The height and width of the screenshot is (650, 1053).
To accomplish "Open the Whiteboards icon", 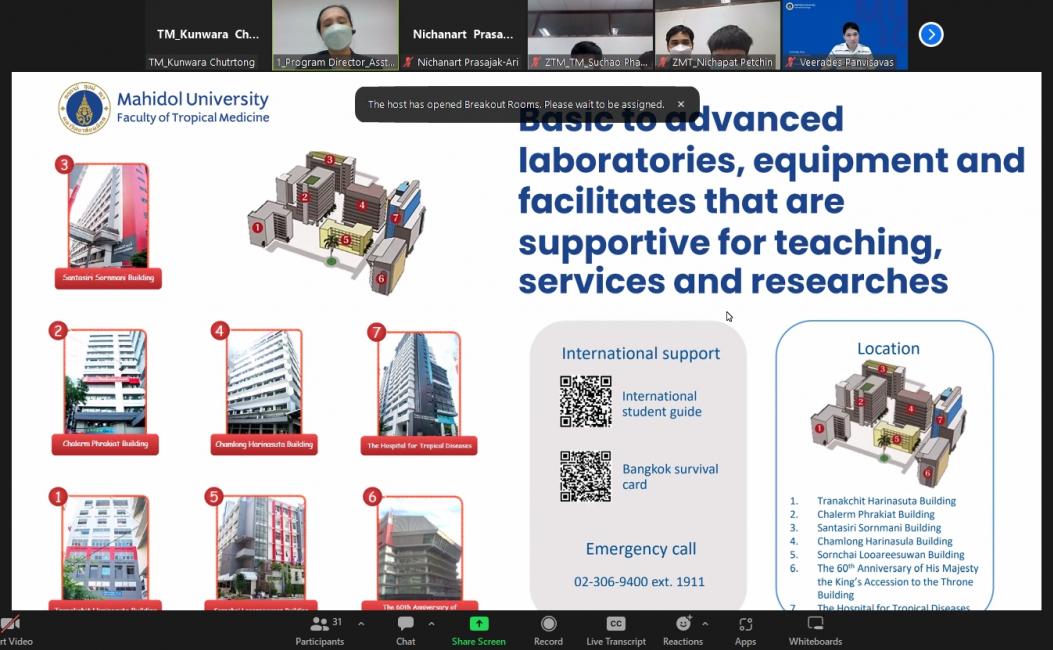I will (815, 624).
